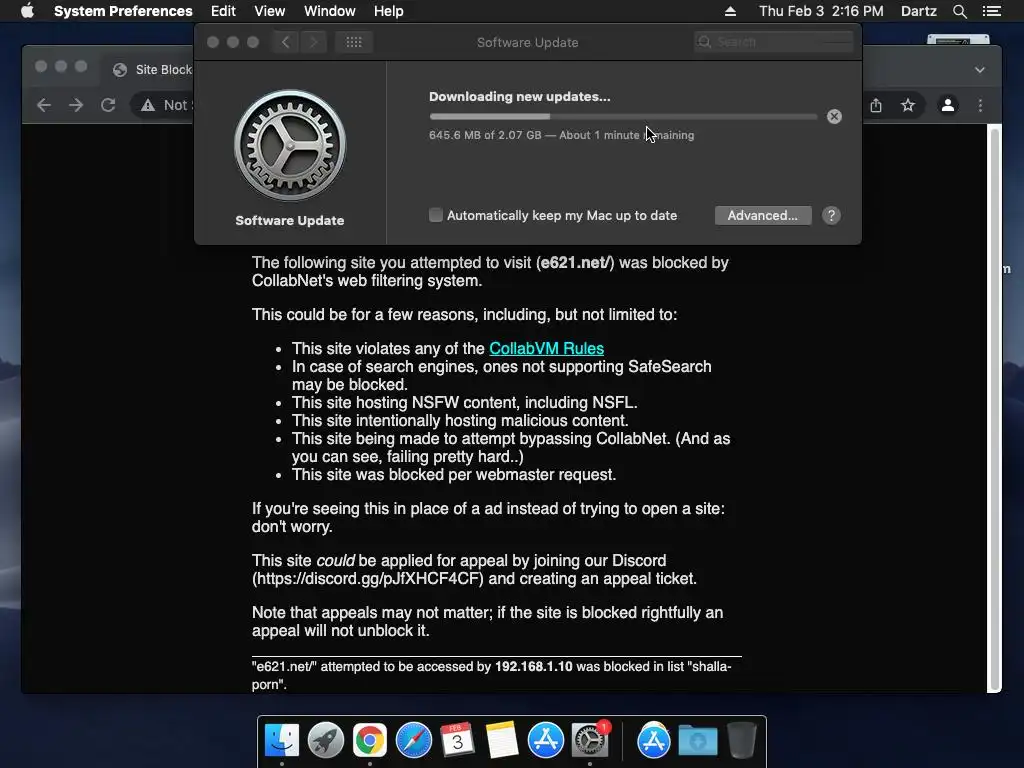
Task: Click the blocked site name e621.net/
Action: pyautogui.click(x=575, y=263)
